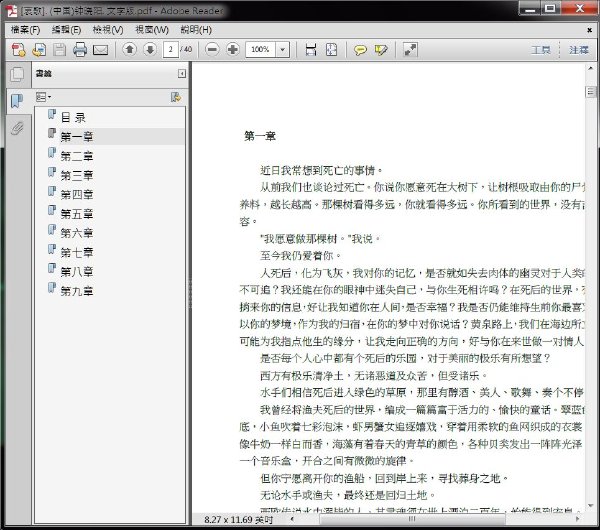The image size is (600, 530).
Task: Click the zoom percentage field showing 100%
Action: 261,49
